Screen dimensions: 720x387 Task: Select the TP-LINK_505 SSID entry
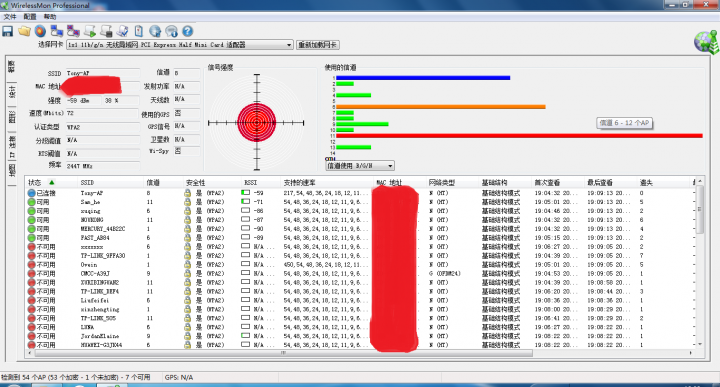(x=98, y=318)
